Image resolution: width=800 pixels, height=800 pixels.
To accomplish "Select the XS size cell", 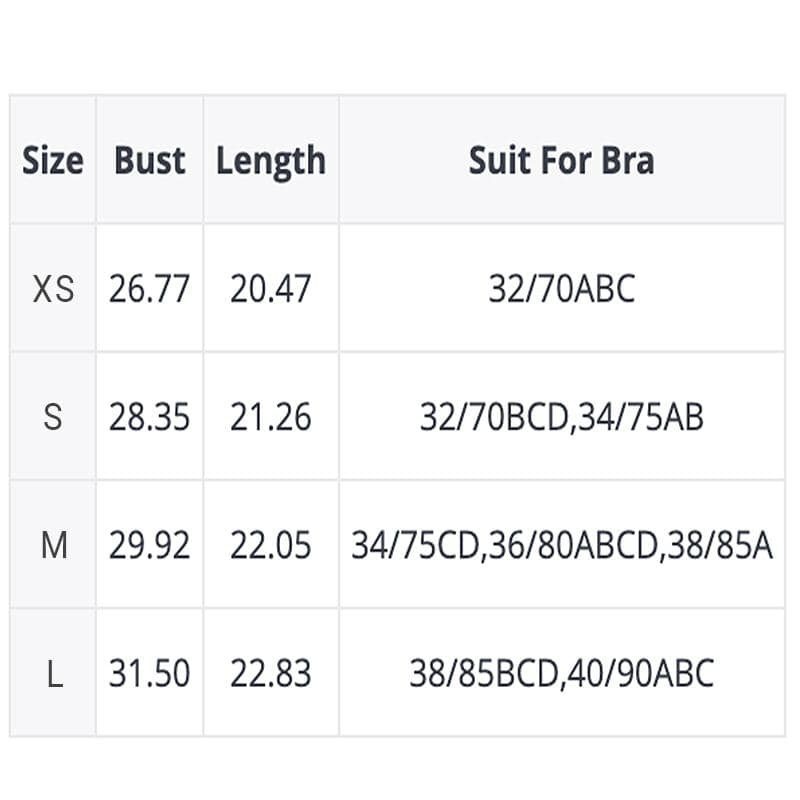I will click(53, 288).
